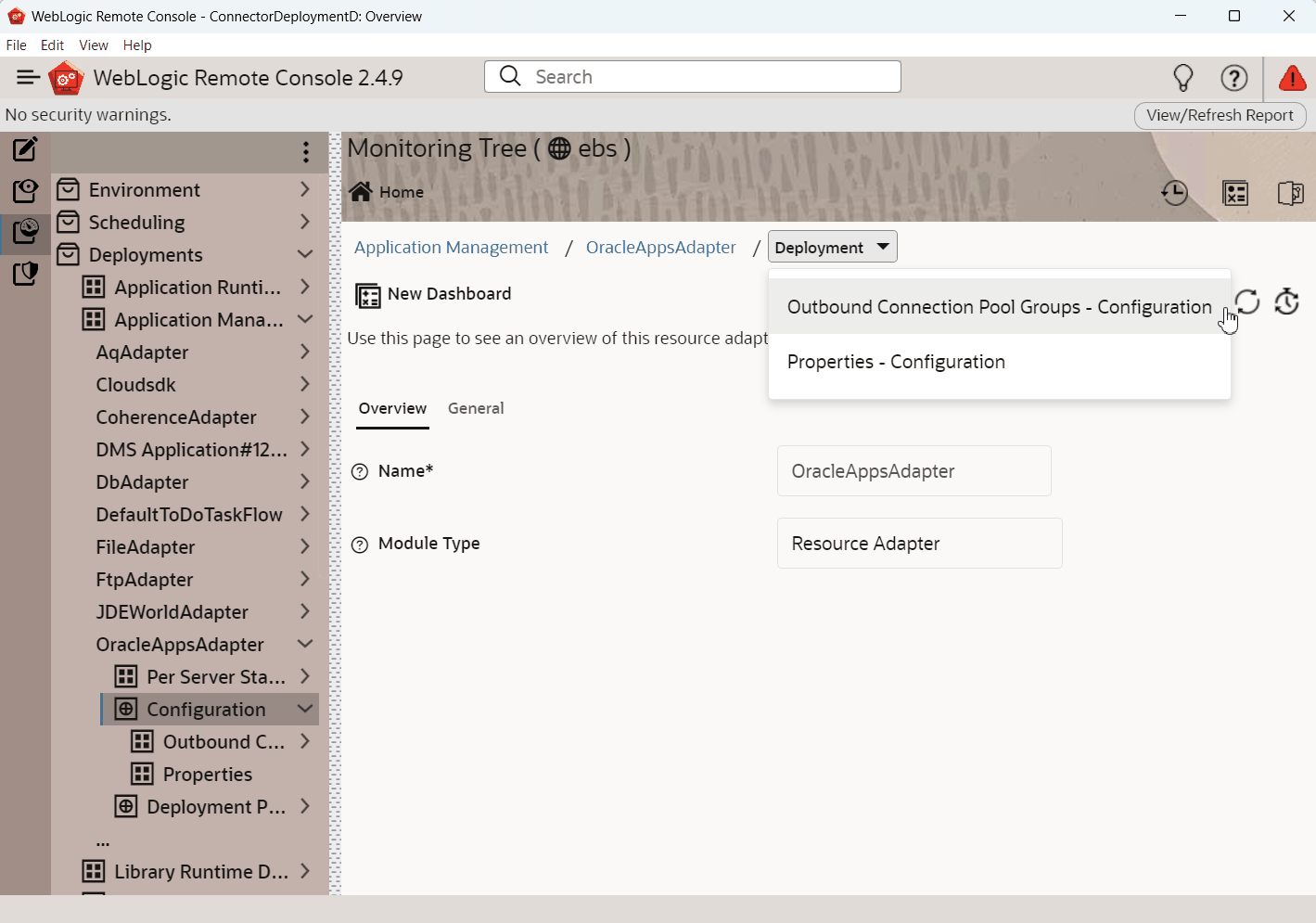Viewport: 1316px width, 923px height.
Task: Open the Security Data Tree icon
Action: point(25,274)
